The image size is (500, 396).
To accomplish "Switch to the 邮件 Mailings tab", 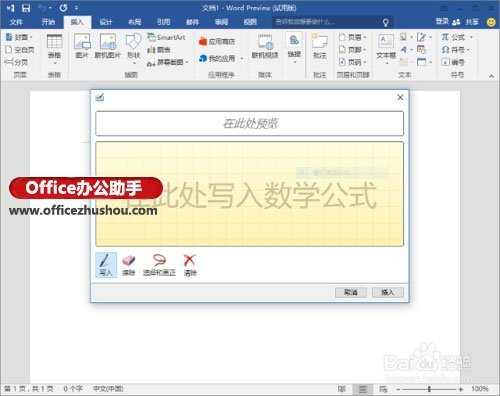I will point(192,22).
